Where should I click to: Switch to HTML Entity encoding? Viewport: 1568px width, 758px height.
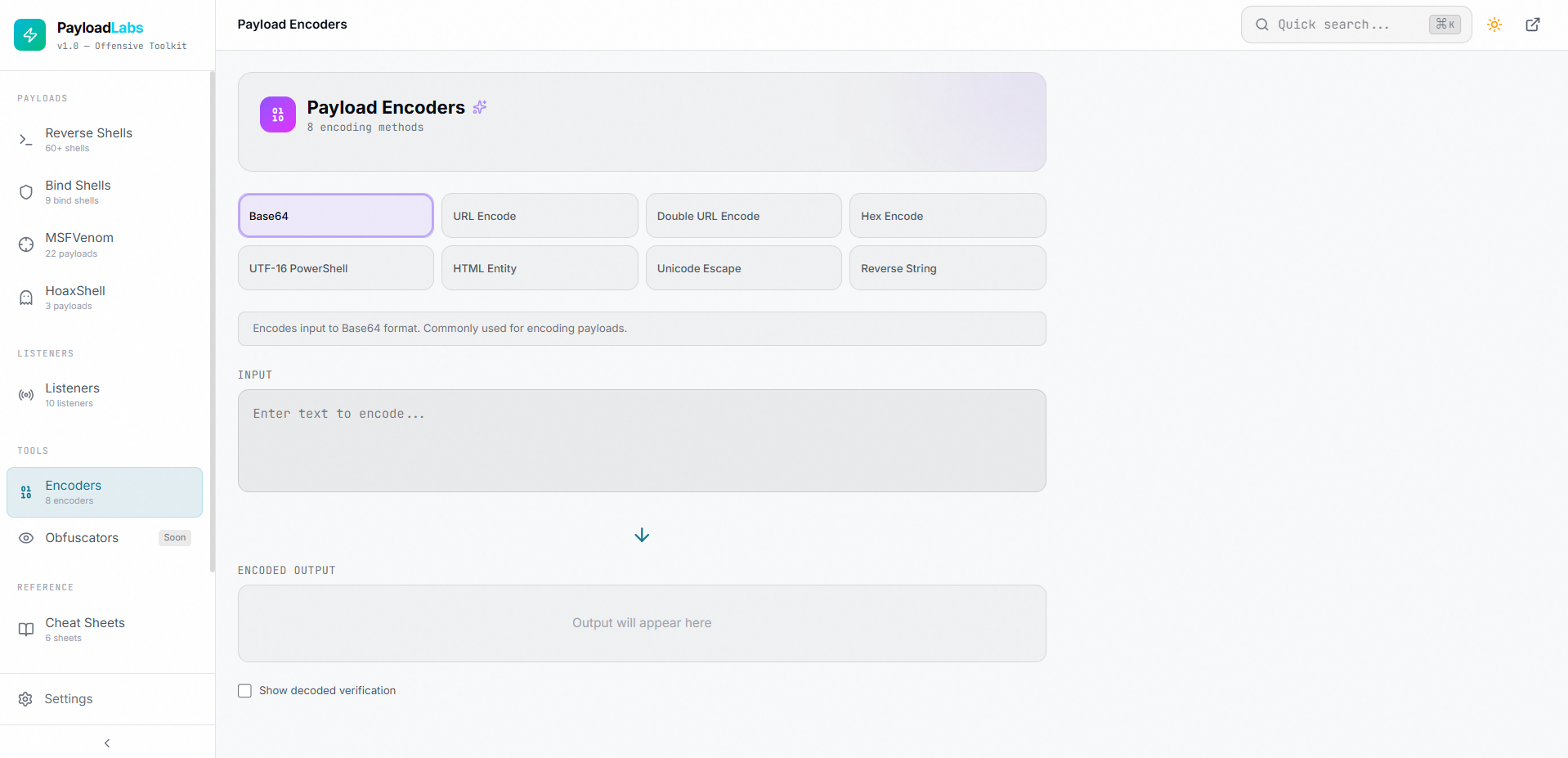pos(540,268)
